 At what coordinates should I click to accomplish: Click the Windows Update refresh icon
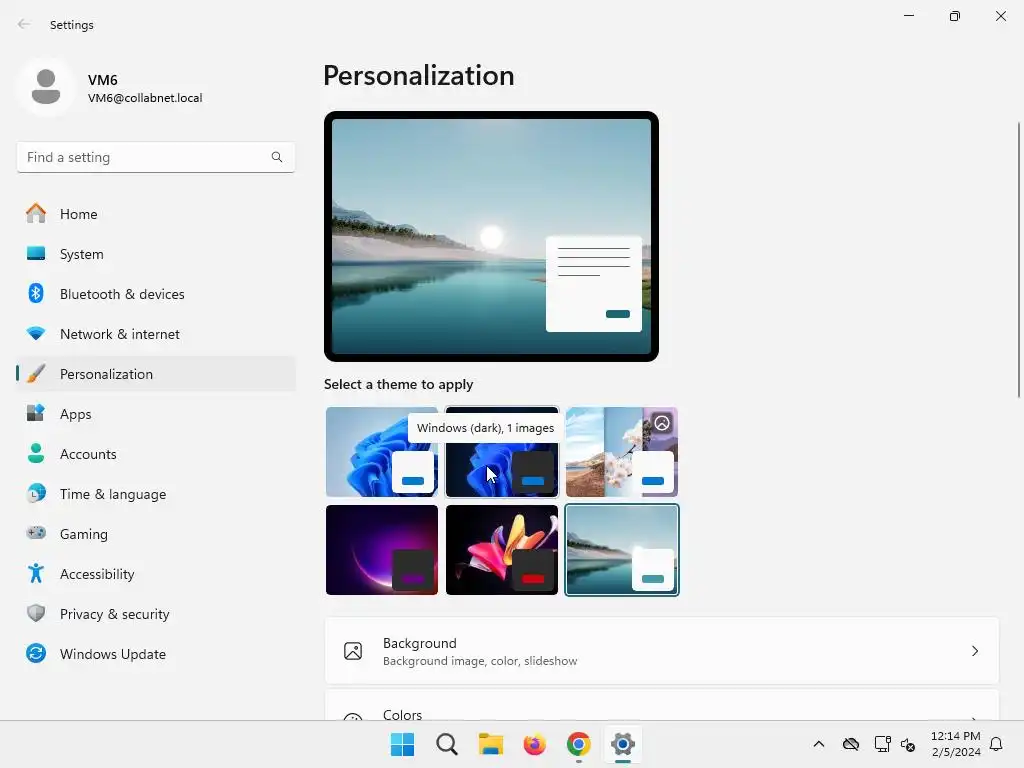pos(36,653)
